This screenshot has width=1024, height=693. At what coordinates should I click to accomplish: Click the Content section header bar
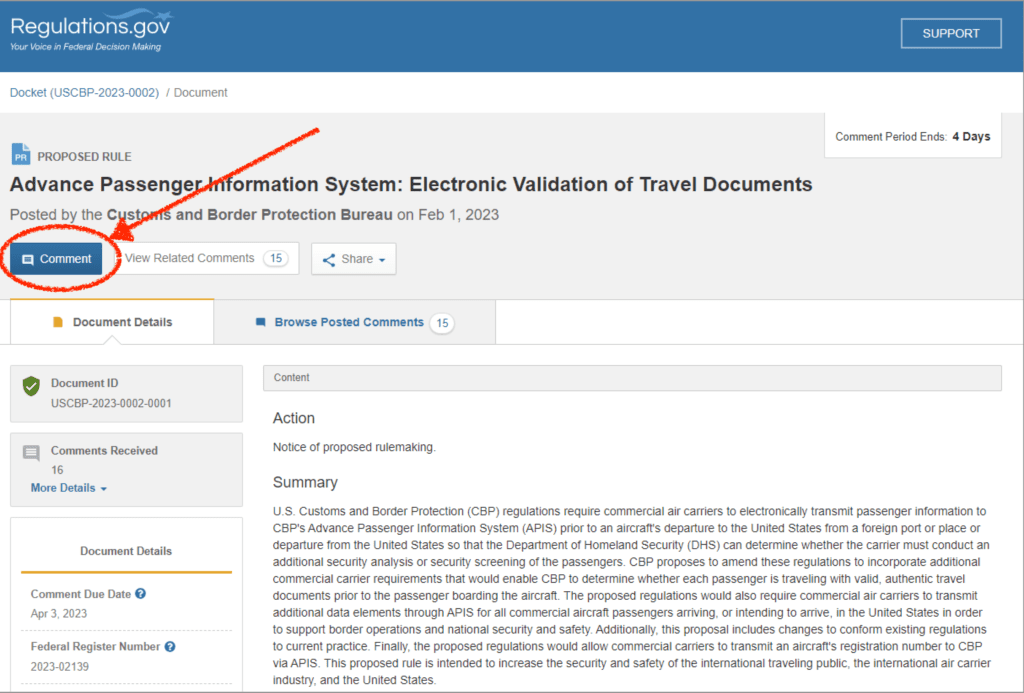pos(631,378)
